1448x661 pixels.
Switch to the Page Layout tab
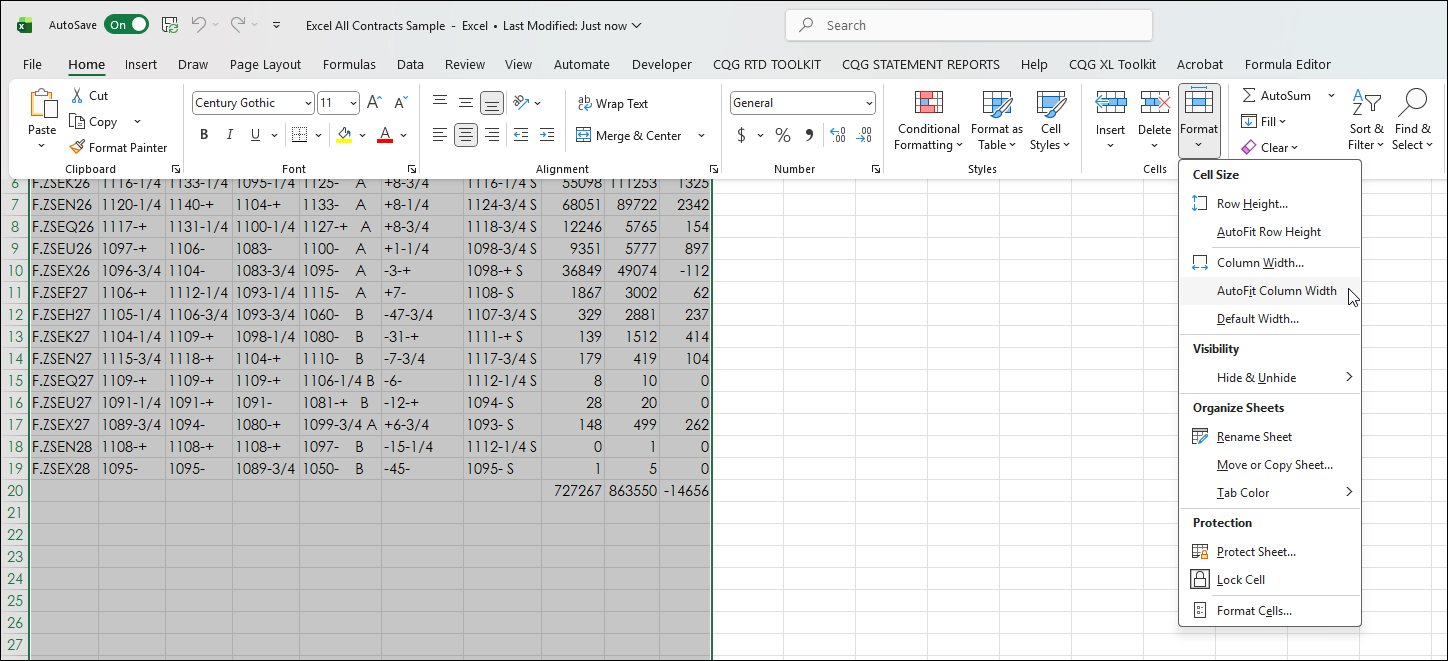(265, 64)
